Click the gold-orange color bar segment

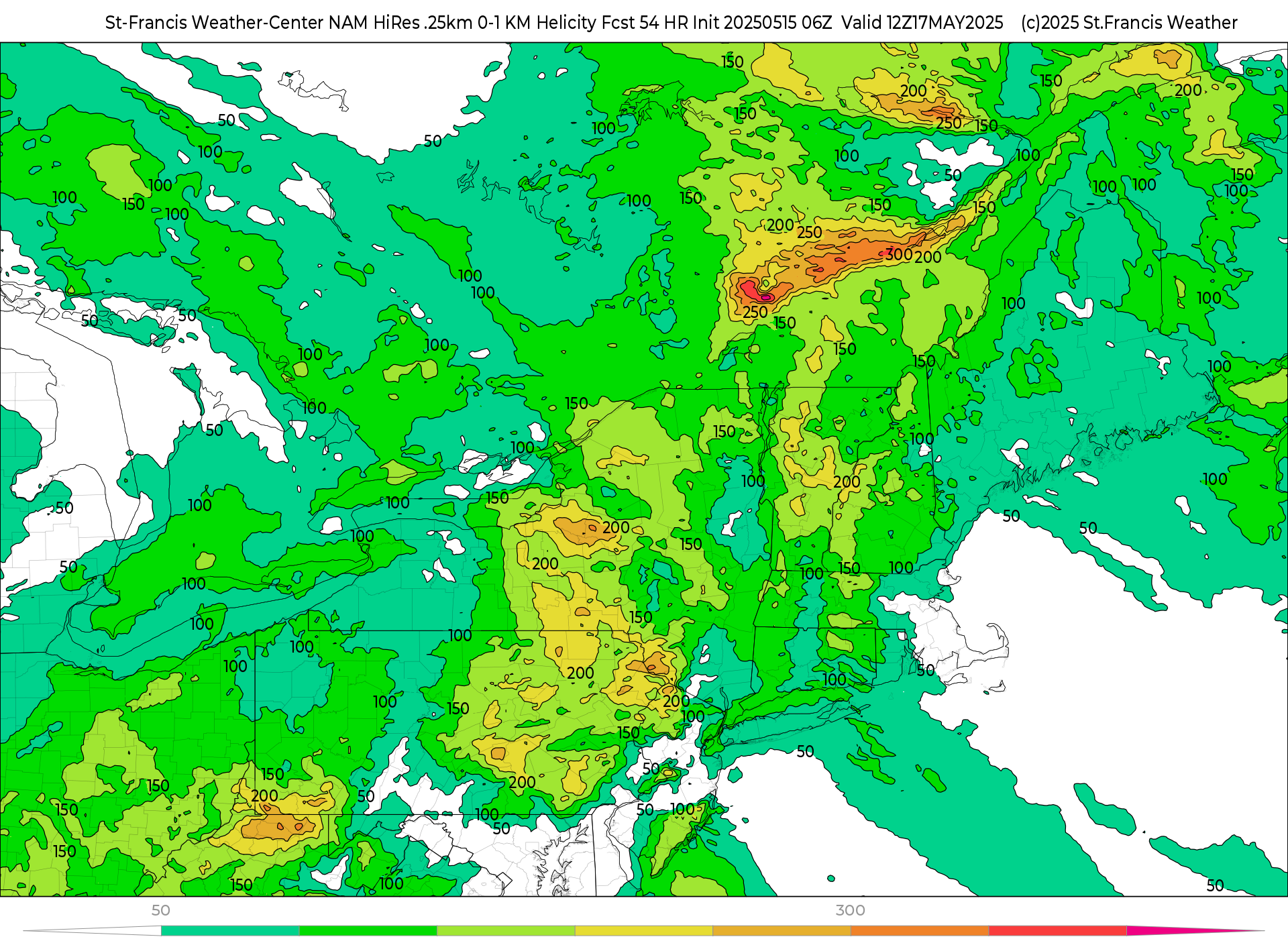point(782,930)
